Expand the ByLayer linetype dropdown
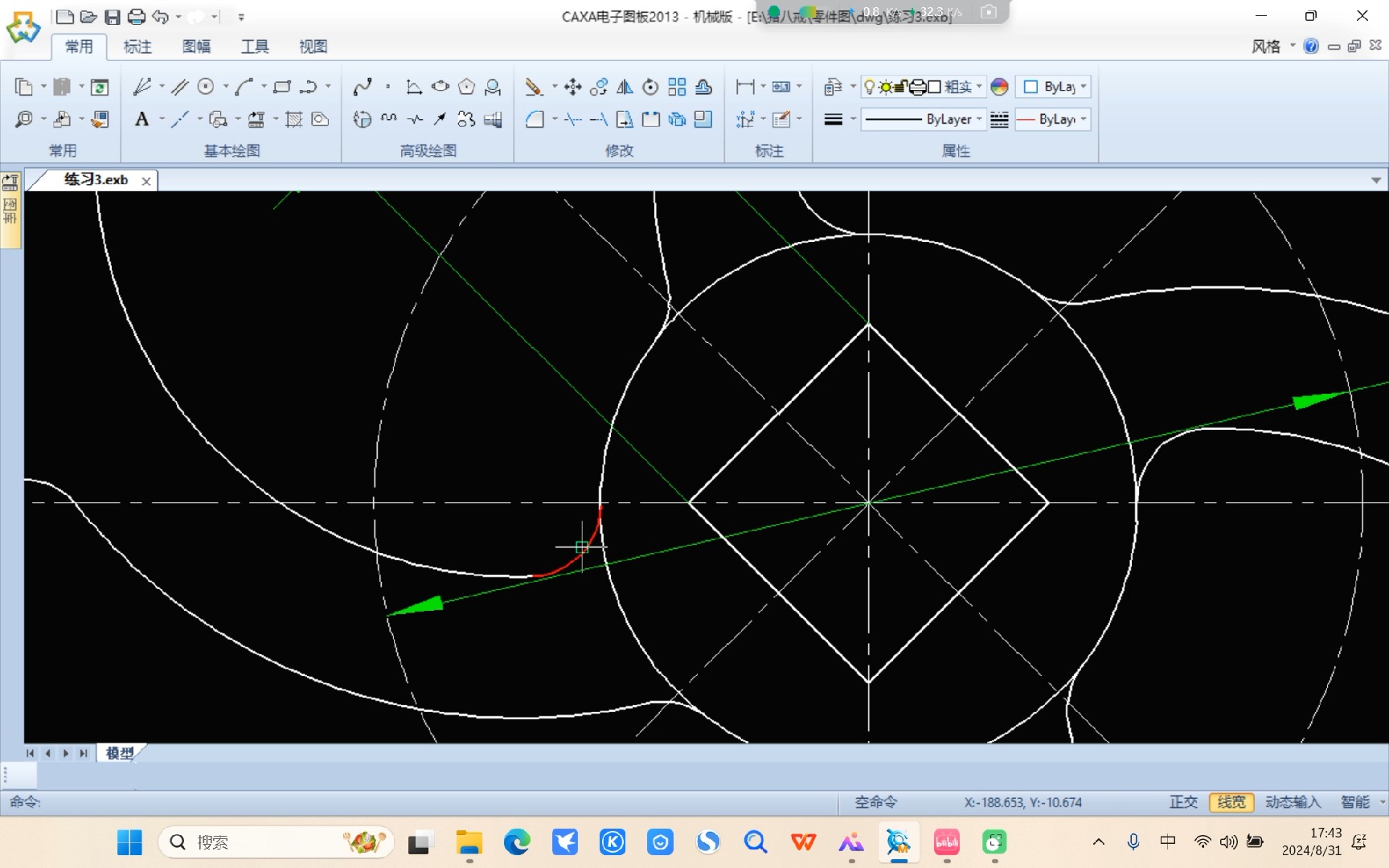Image resolution: width=1389 pixels, height=868 pixels. (979, 119)
